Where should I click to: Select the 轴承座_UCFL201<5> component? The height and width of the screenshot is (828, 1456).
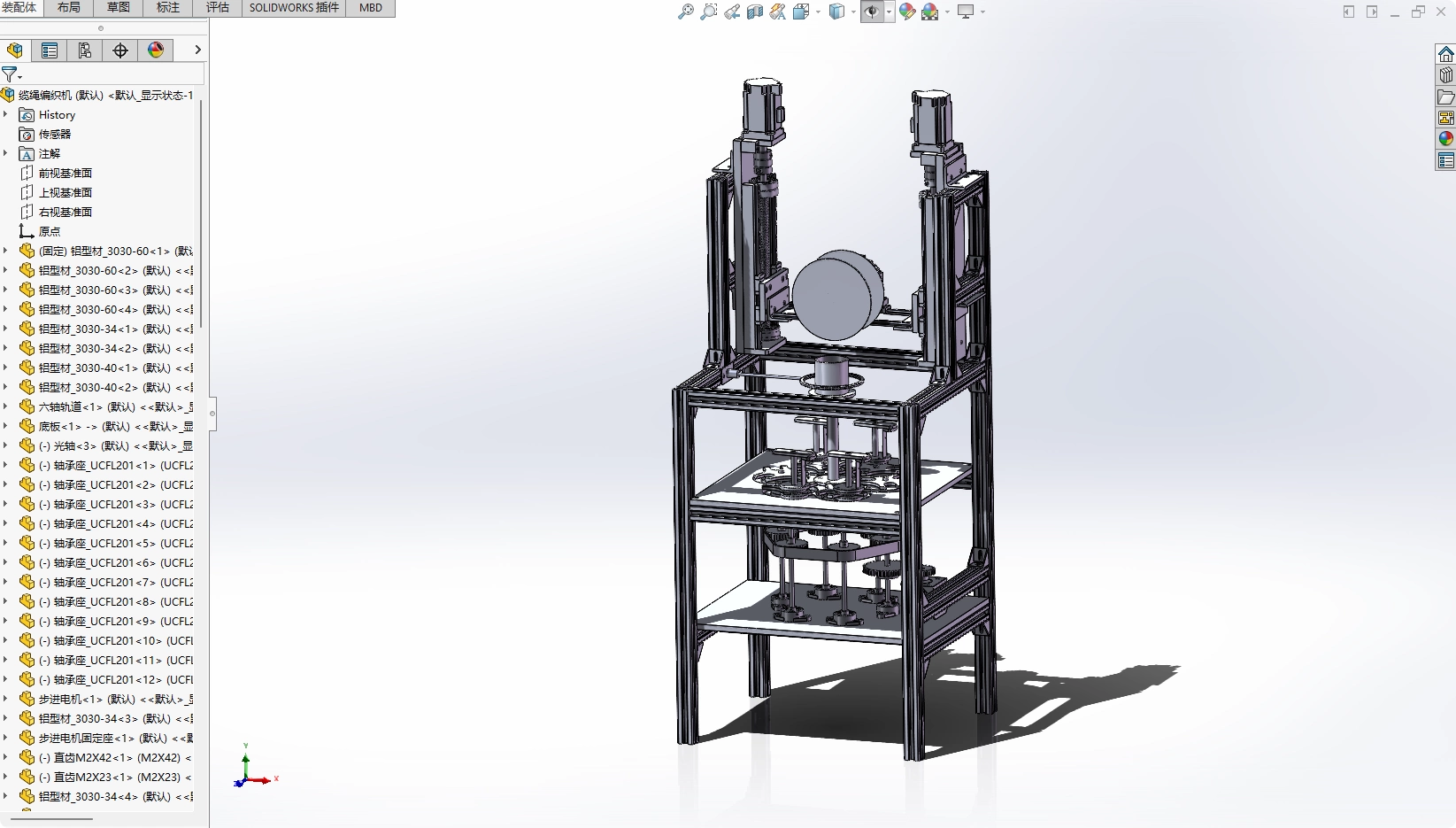tap(106, 544)
